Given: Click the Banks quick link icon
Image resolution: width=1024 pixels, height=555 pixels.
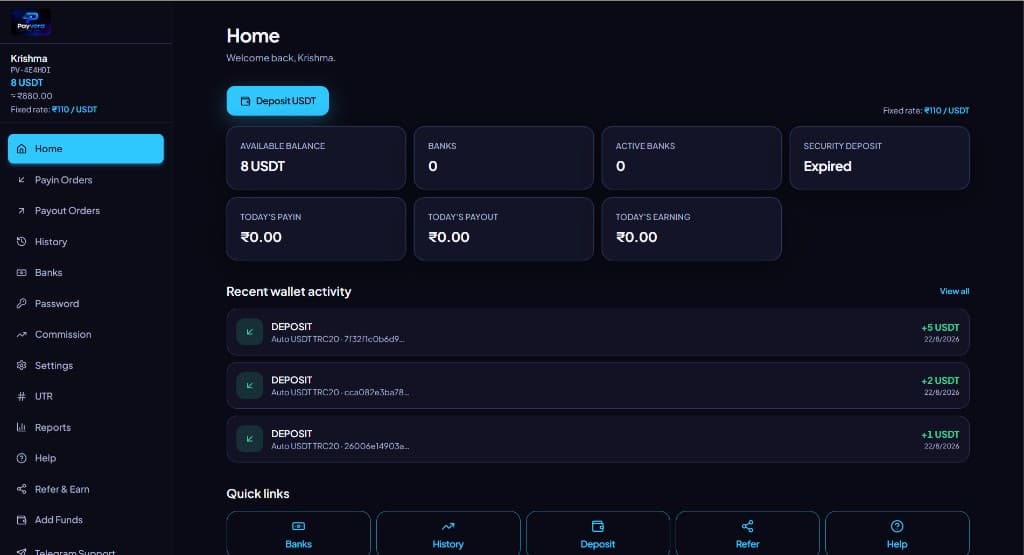Looking at the screenshot, I should tap(298, 526).
